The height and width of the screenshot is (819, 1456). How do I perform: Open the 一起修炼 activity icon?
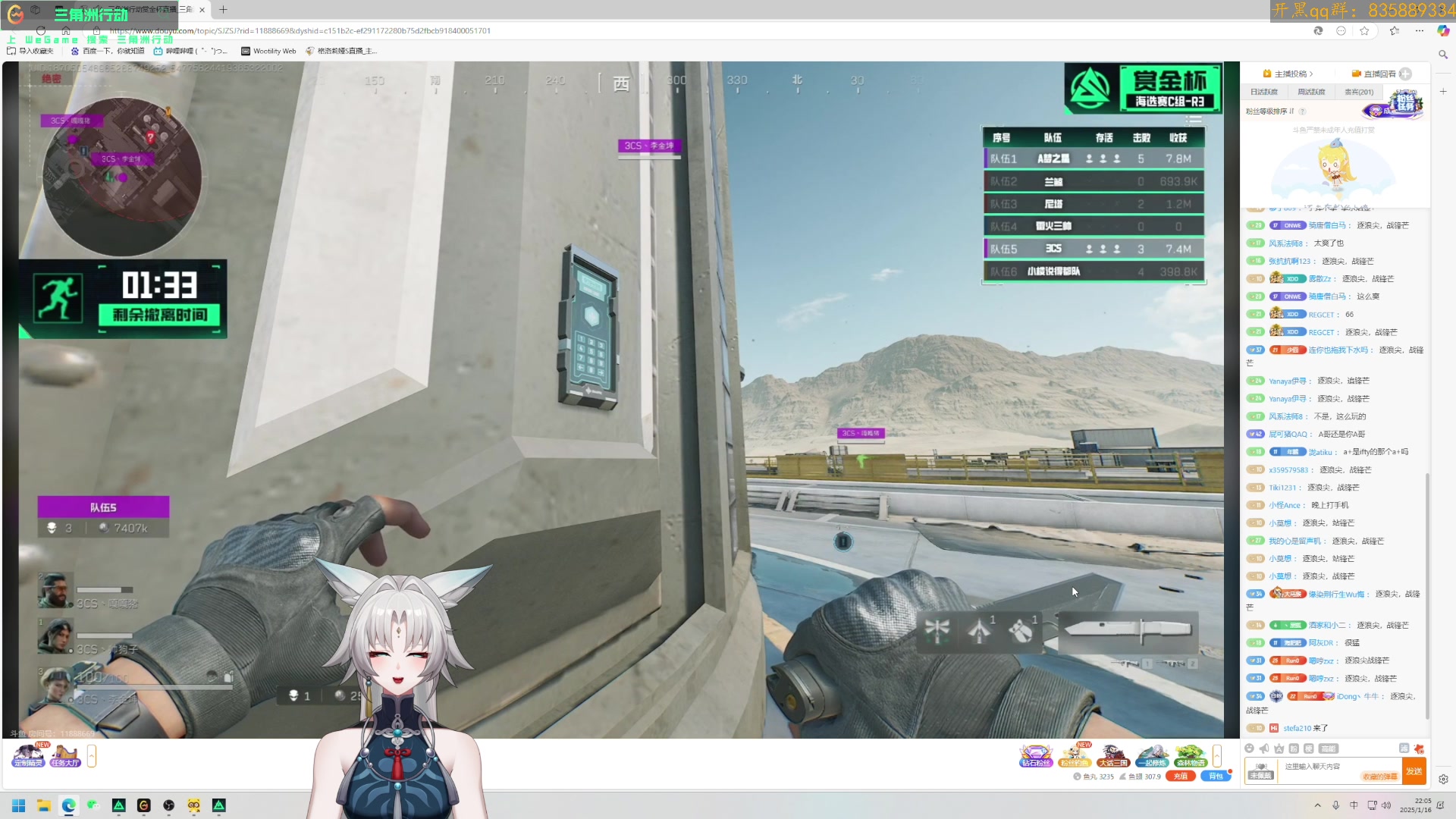pos(1152,756)
